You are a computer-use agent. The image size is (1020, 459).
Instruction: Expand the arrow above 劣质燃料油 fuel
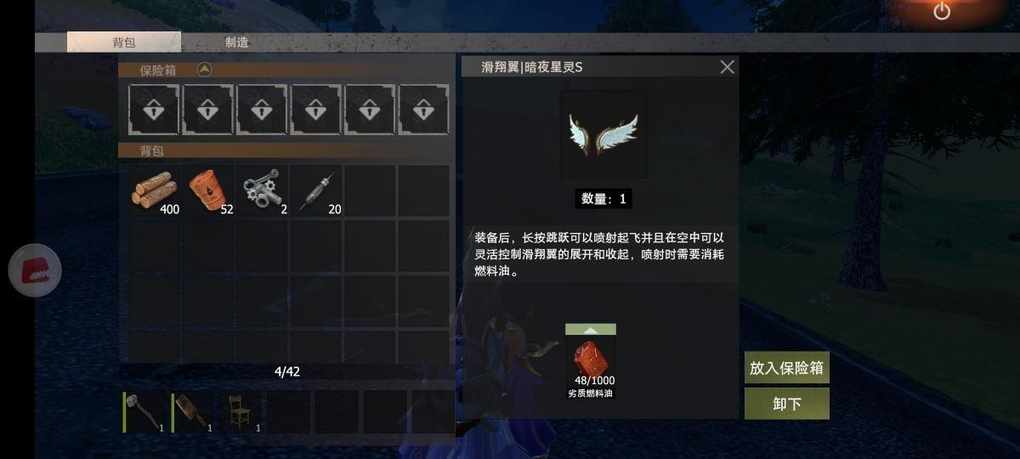591,329
